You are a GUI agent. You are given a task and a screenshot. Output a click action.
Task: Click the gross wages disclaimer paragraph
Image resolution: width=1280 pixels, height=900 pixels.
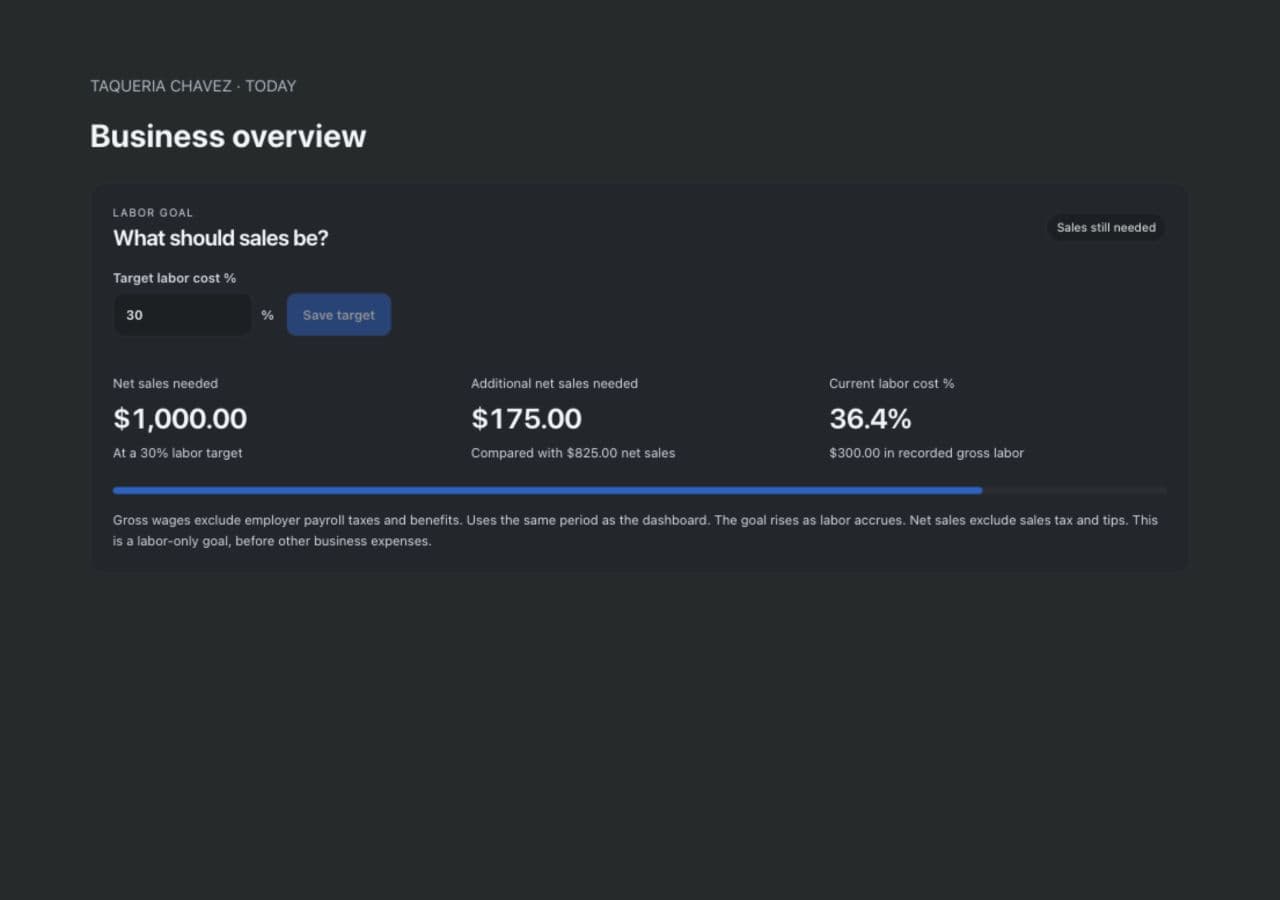635,531
